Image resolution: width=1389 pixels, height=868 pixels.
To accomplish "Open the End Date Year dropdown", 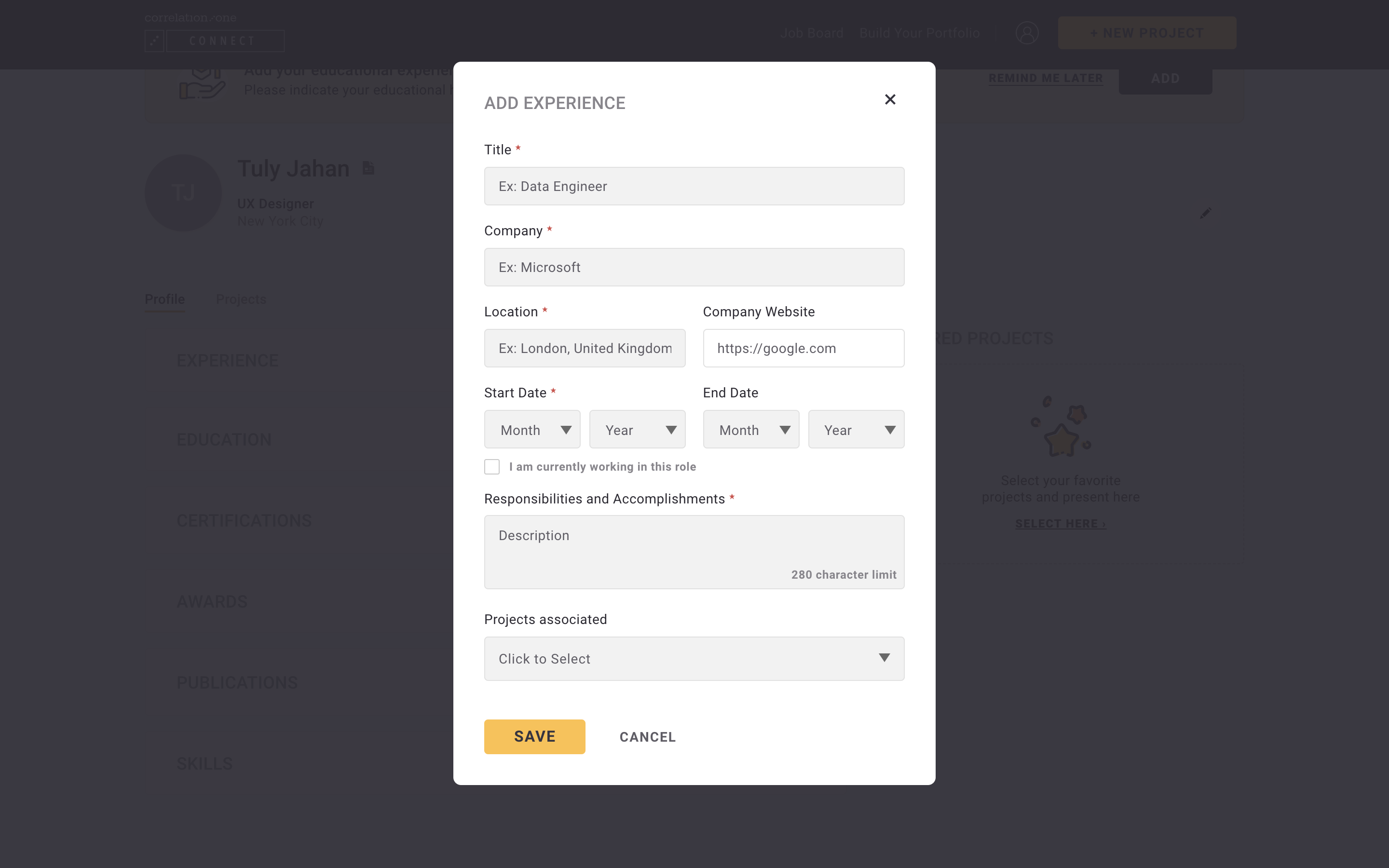I will 856,429.
